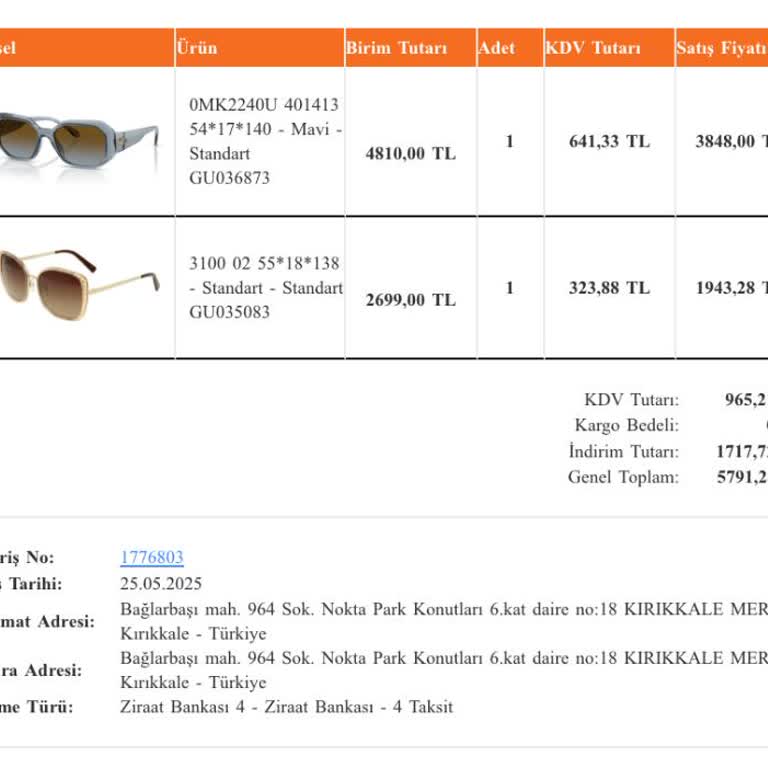Click the Ürün column header

pyautogui.click(x=196, y=47)
